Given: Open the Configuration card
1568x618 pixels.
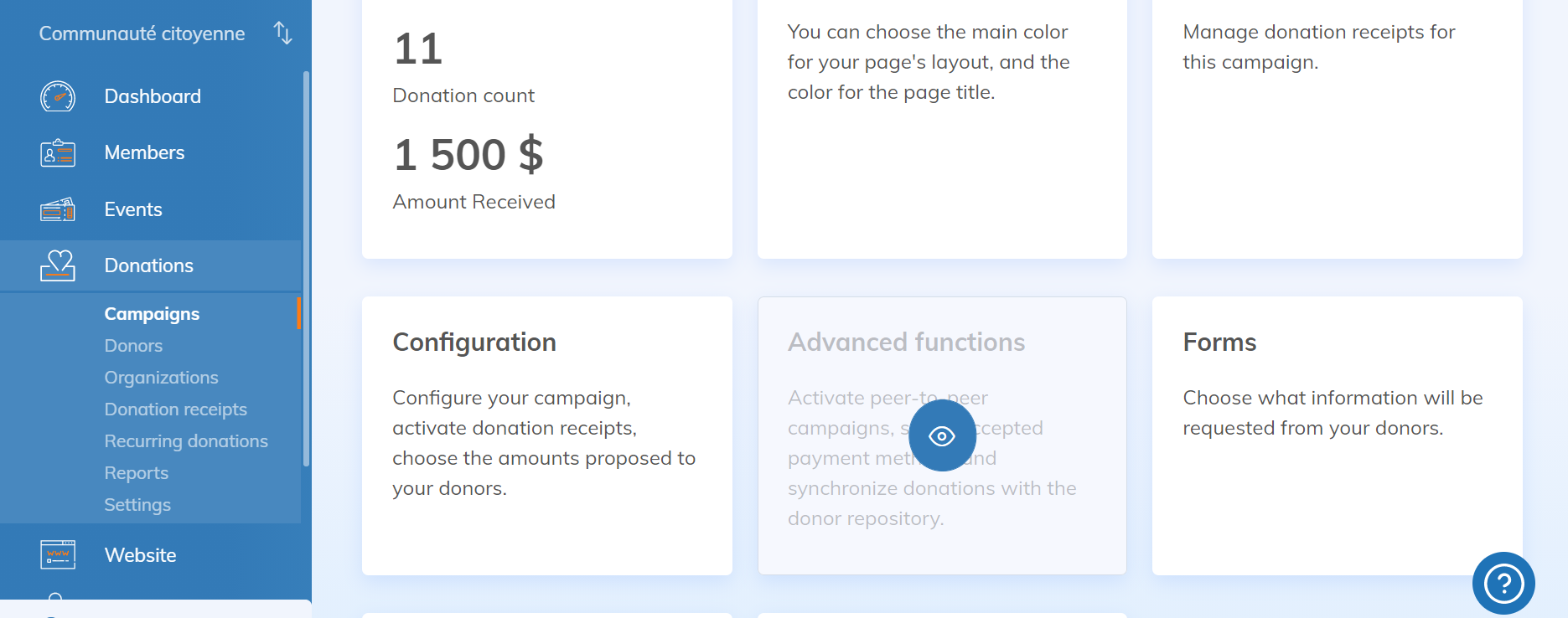Looking at the screenshot, I should click(546, 435).
